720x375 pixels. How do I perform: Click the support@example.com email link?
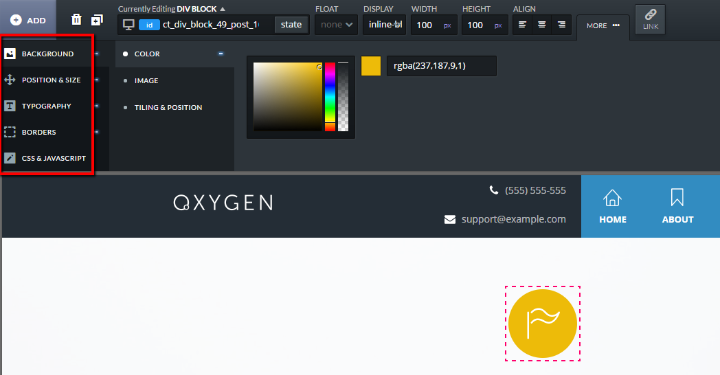pyautogui.click(x=513, y=219)
